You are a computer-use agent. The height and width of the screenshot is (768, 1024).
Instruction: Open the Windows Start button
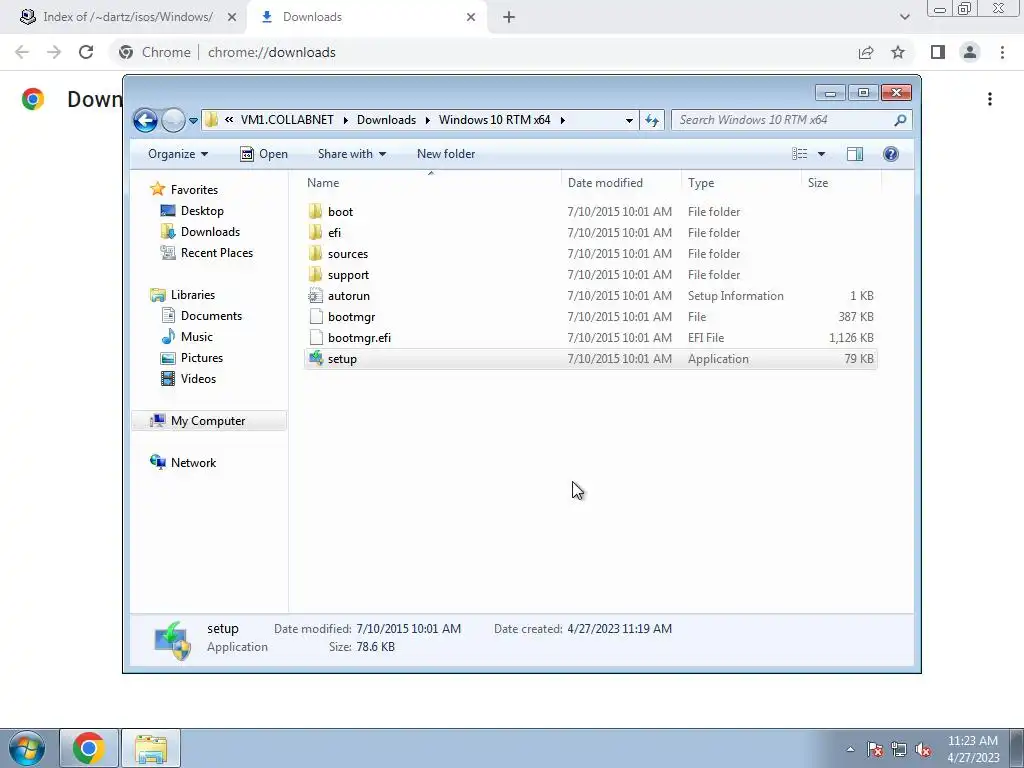pyautogui.click(x=27, y=748)
